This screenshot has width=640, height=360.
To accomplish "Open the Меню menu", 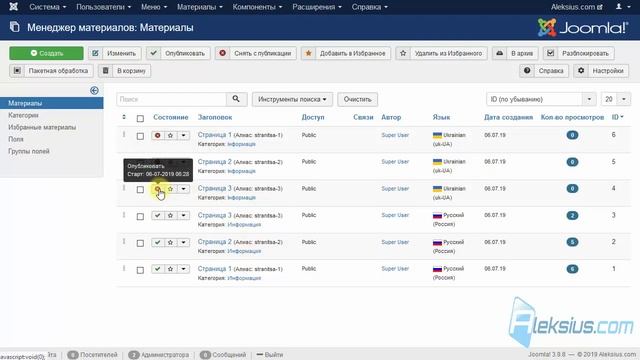I will coord(154,7).
